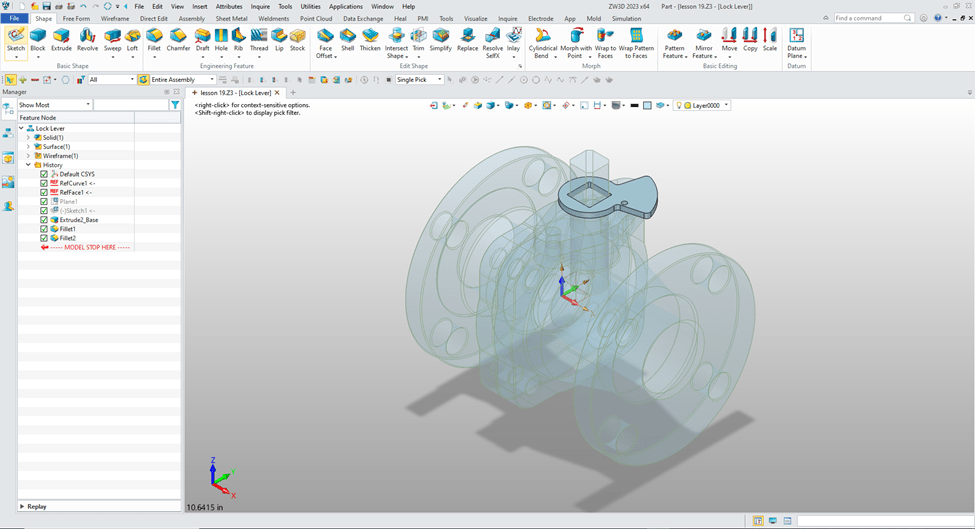The width and height of the screenshot is (975, 529).
Task: Uncheck the Extrude2_Base feature checkbox
Action: [44, 220]
